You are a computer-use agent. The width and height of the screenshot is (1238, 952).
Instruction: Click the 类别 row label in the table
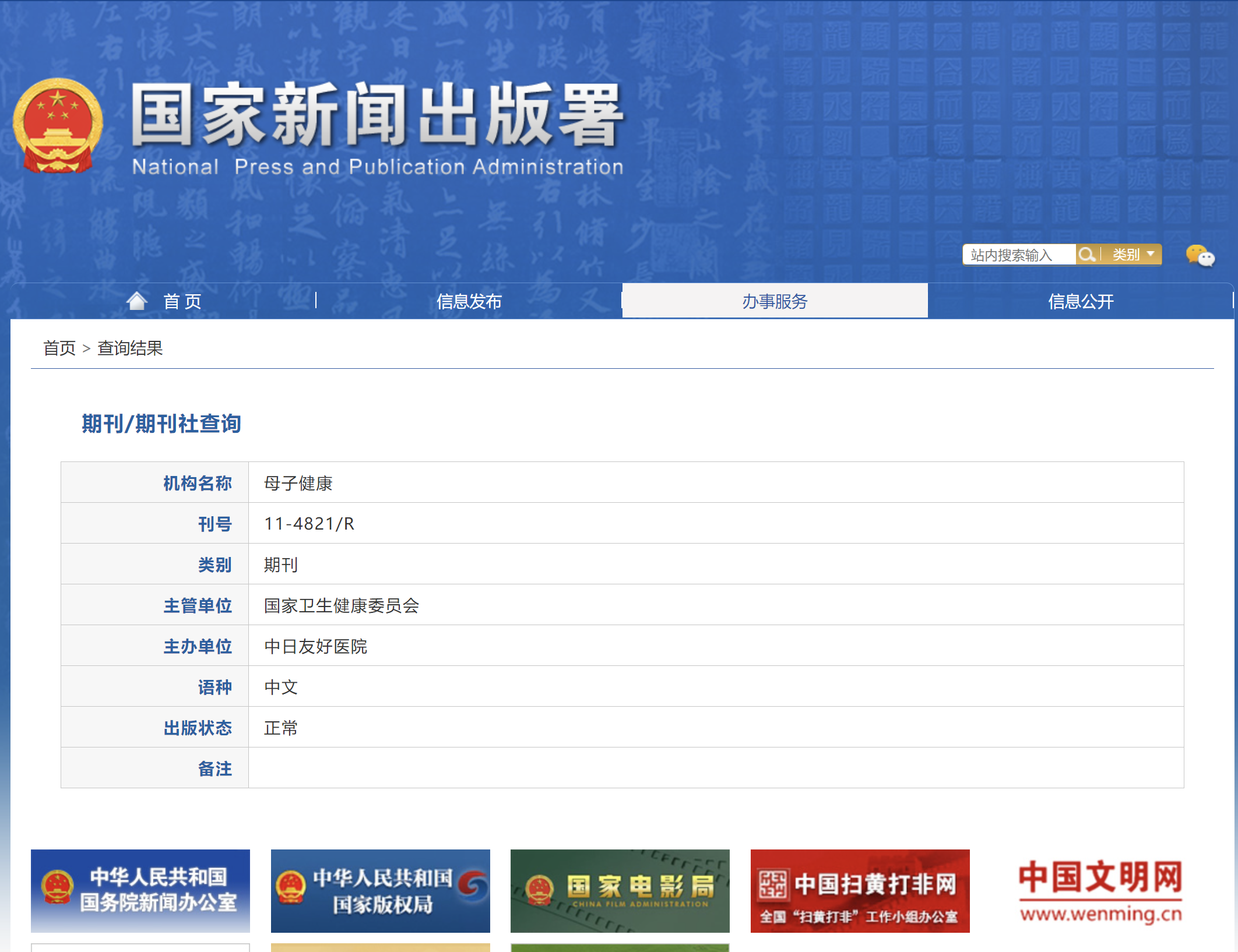[215, 565]
